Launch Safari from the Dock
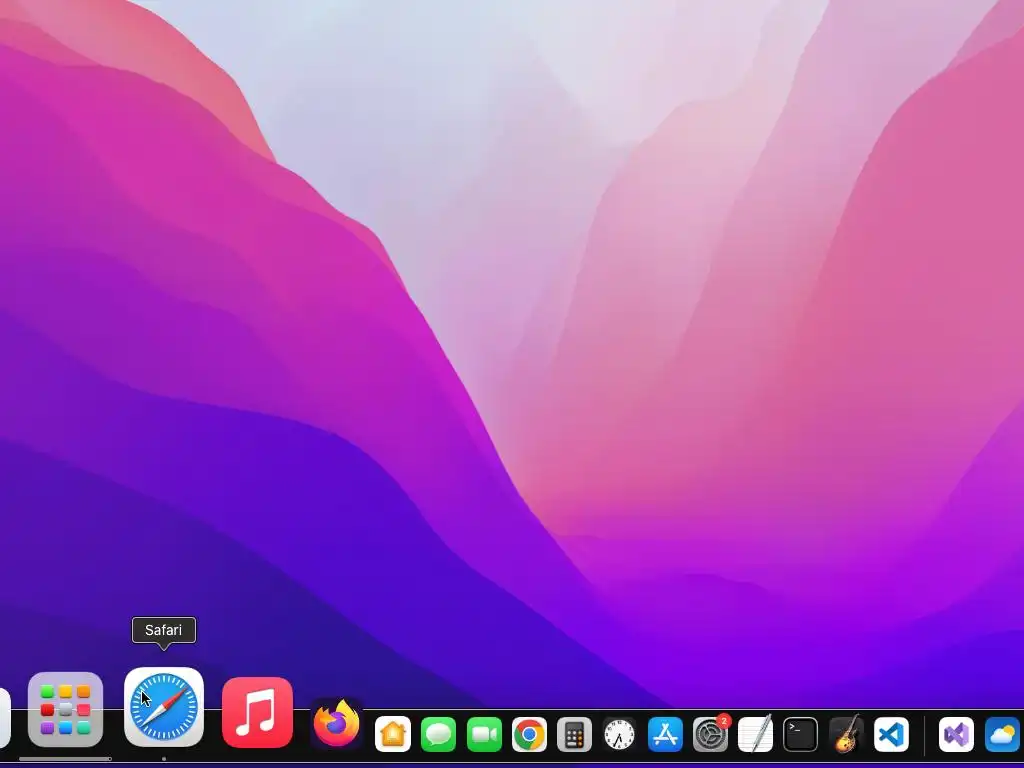 [164, 707]
